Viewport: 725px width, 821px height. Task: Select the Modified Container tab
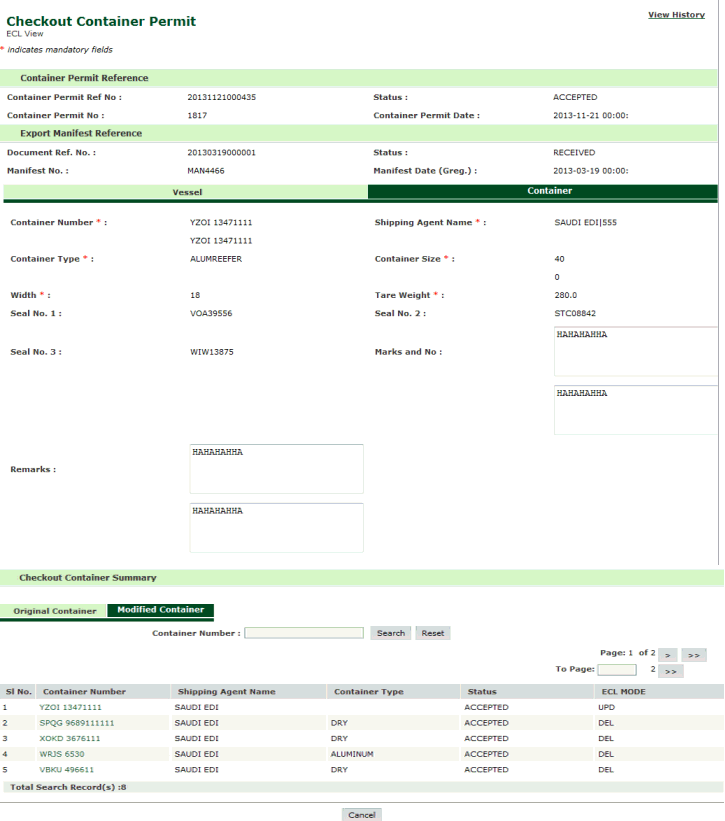(160, 610)
